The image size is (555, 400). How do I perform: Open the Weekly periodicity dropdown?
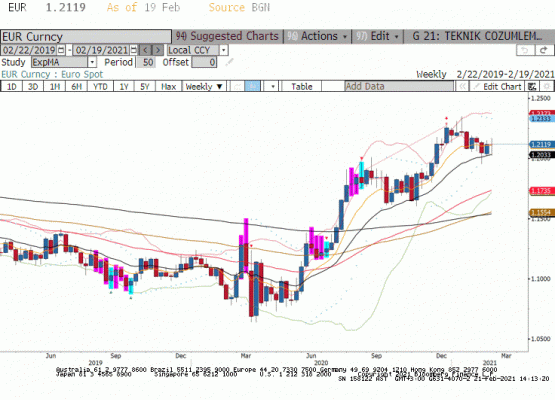204,86
